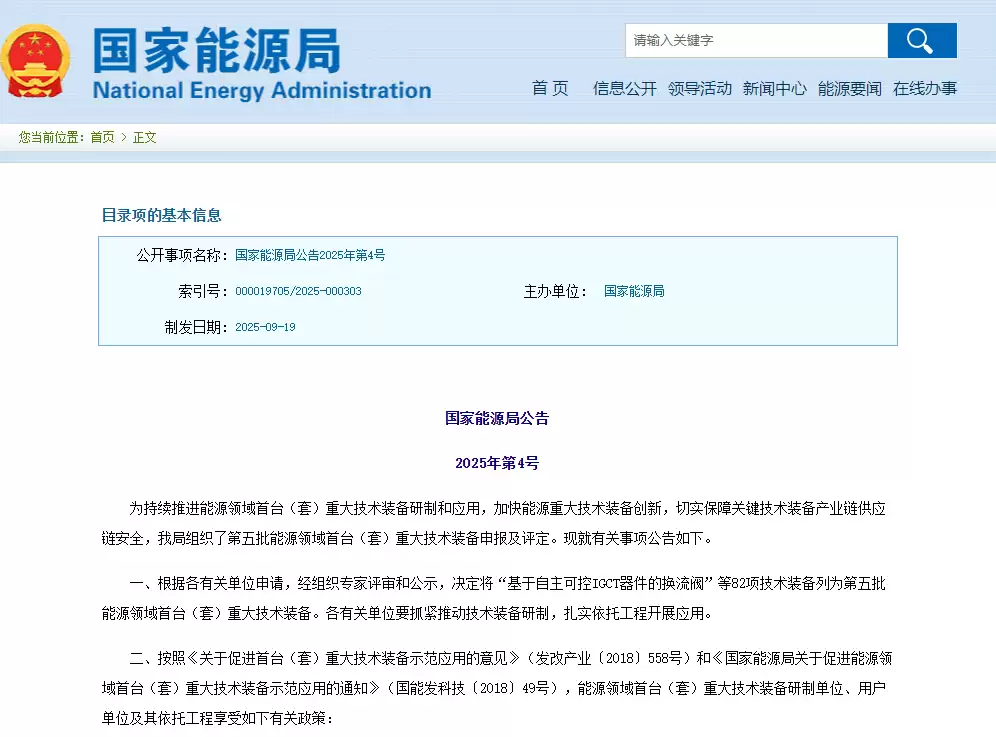Open the 新闻中心 section
Viewport: 996px width, 737px height.
775,88
